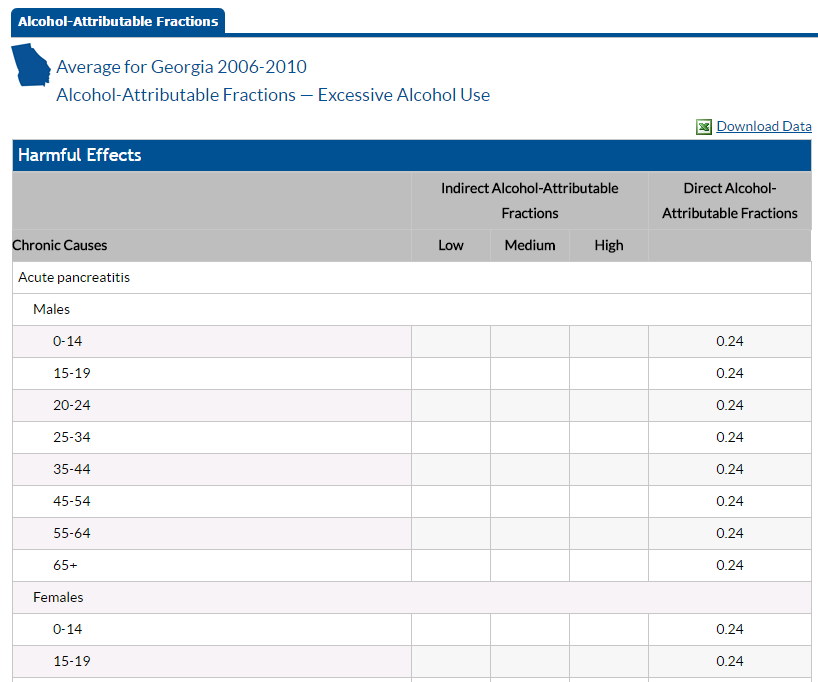Click the Excel download icon
Image resolution: width=818 pixels, height=682 pixels.
703,127
